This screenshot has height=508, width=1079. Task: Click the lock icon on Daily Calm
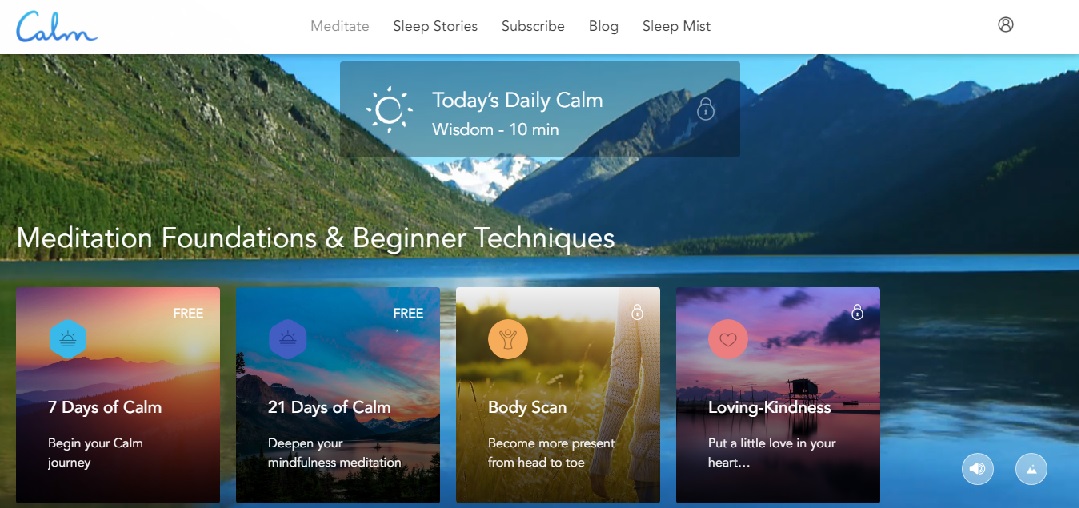click(706, 108)
